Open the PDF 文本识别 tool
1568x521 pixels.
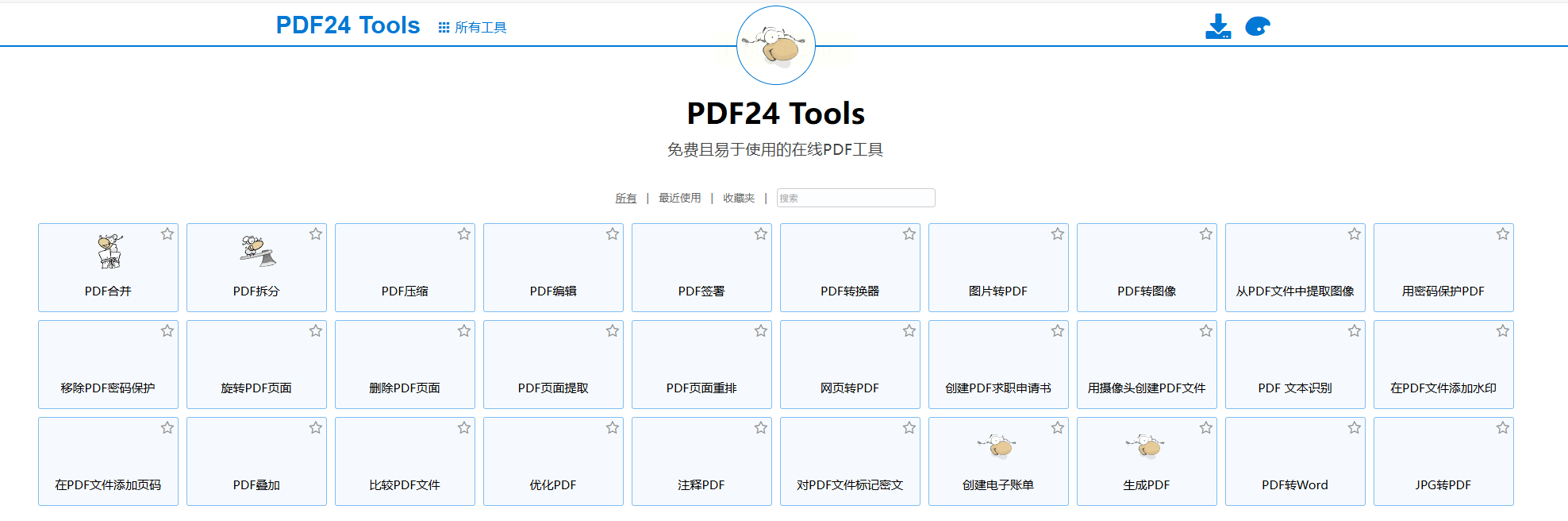(1295, 365)
